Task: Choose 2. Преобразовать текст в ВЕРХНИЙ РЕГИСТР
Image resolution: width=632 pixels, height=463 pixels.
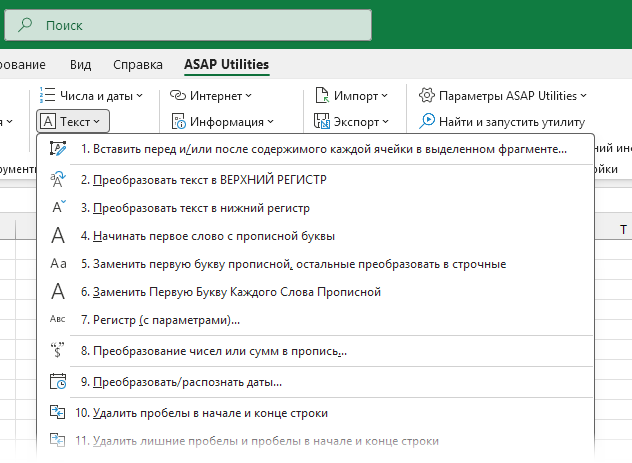Action: pos(315,180)
